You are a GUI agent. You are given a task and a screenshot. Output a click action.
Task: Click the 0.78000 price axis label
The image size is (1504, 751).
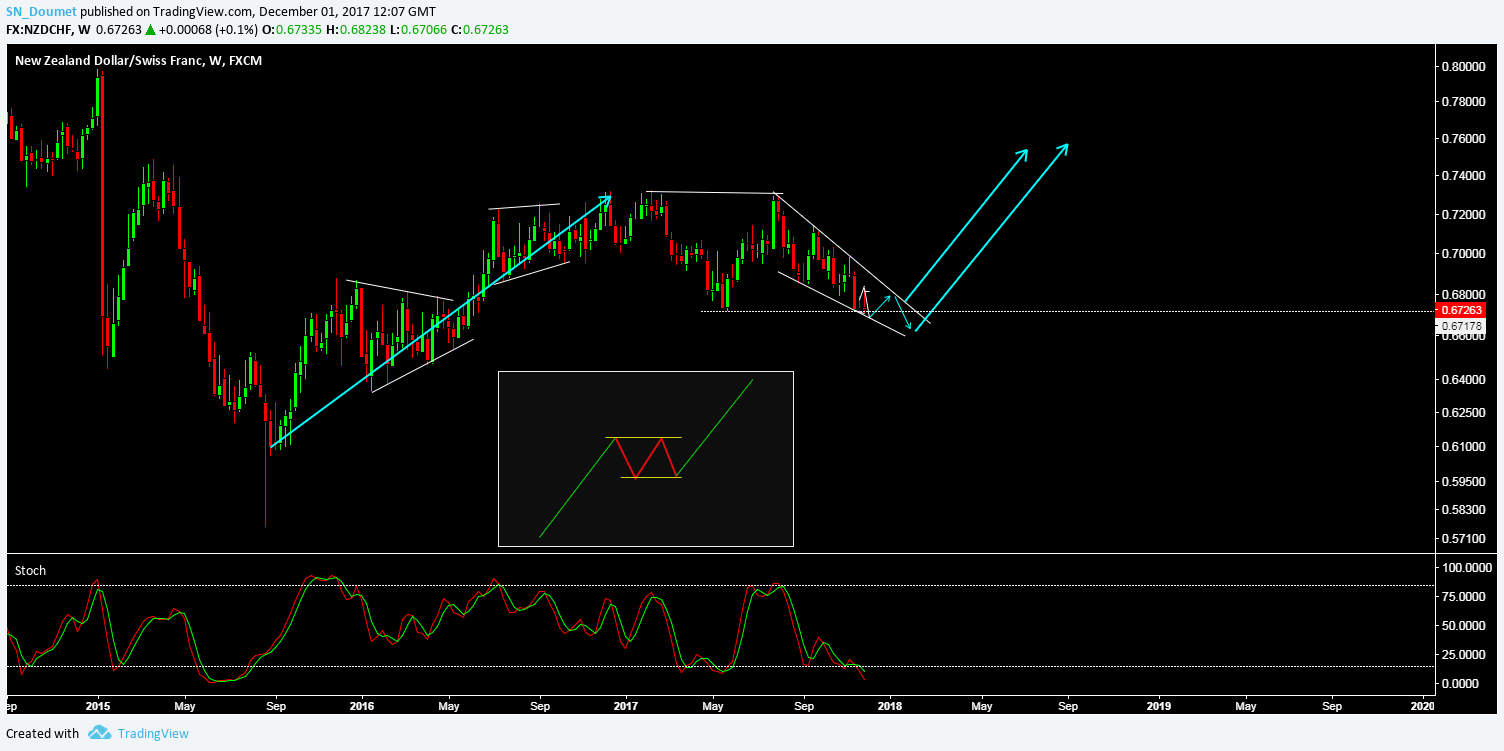(x=1465, y=102)
